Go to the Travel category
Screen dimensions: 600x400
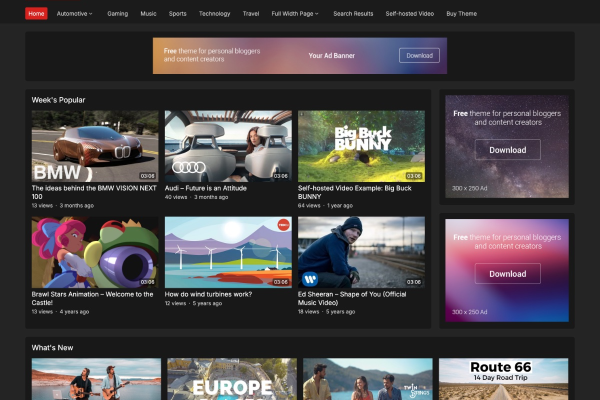click(251, 13)
